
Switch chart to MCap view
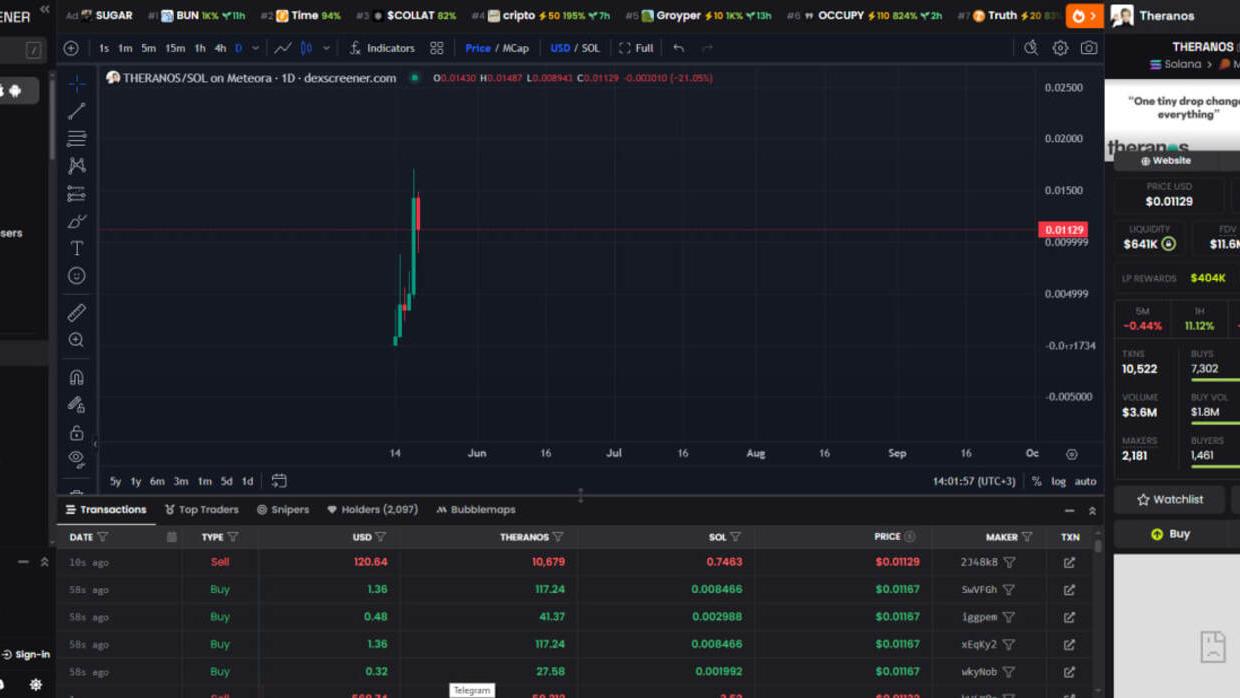click(515, 48)
